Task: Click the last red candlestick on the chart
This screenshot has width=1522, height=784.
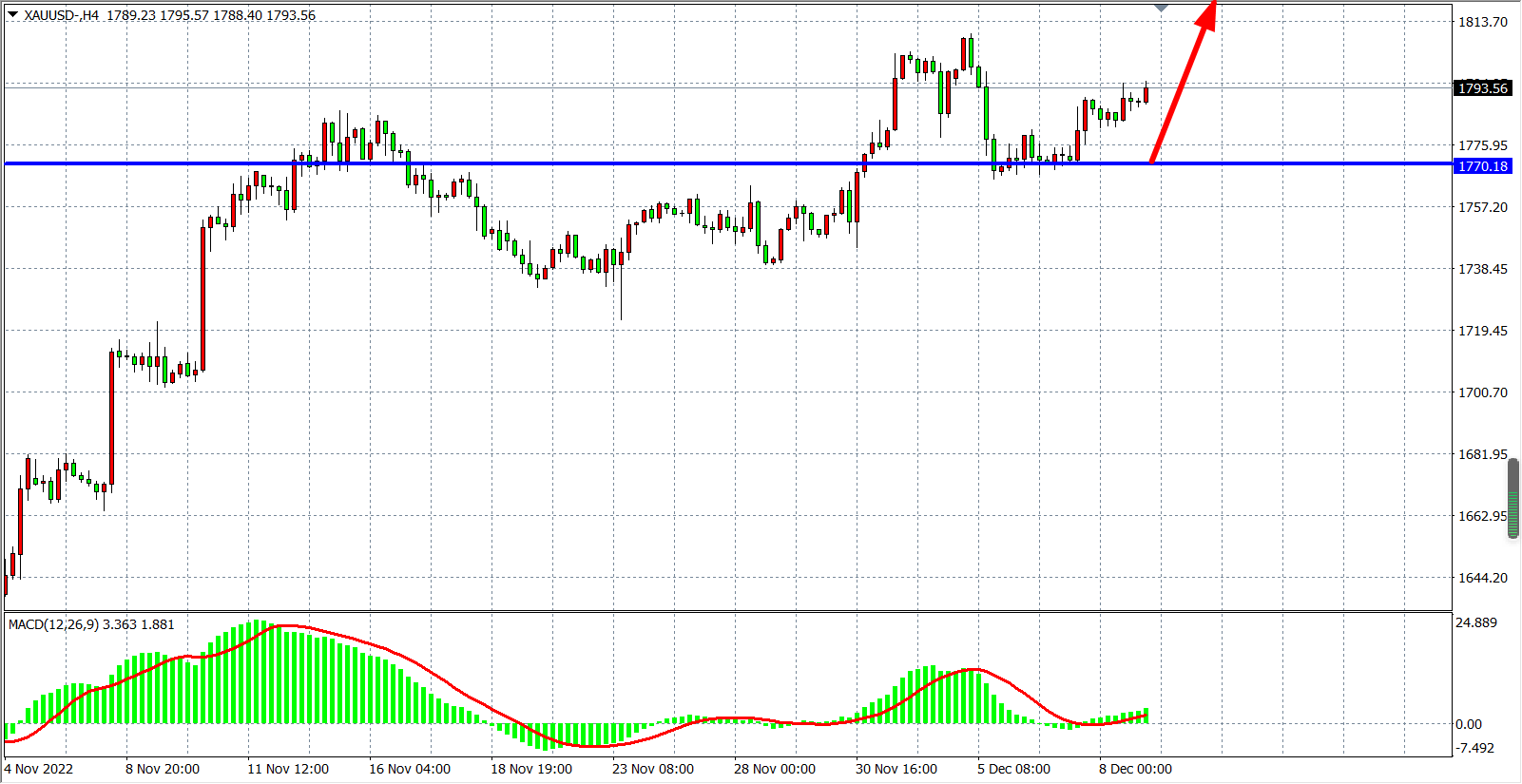Action: pos(1146,94)
